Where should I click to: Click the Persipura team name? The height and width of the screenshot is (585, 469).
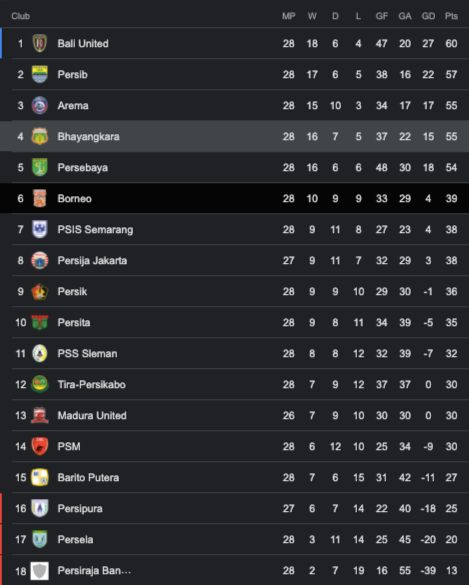point(80,509)
